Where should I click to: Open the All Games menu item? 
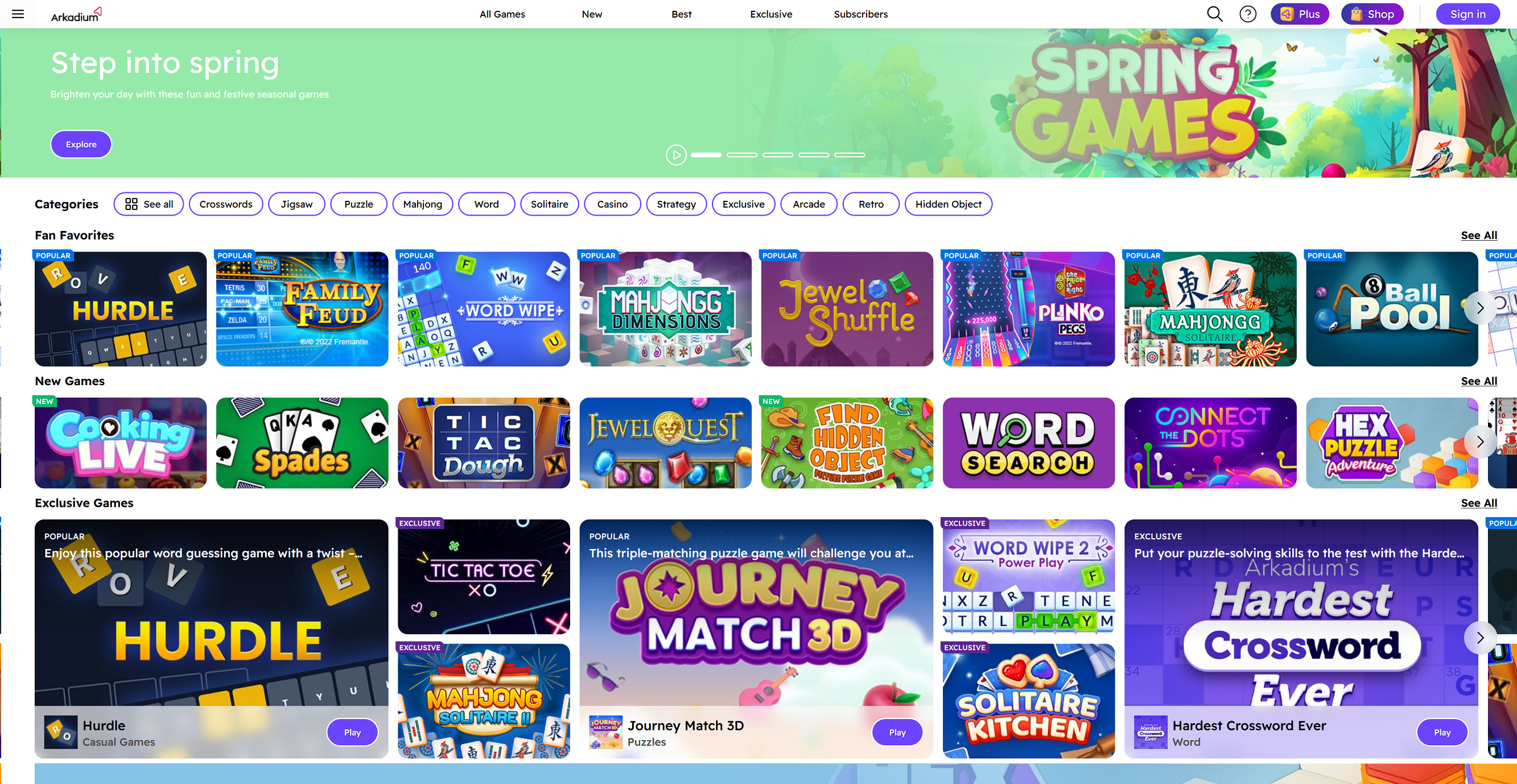[502, 14]
